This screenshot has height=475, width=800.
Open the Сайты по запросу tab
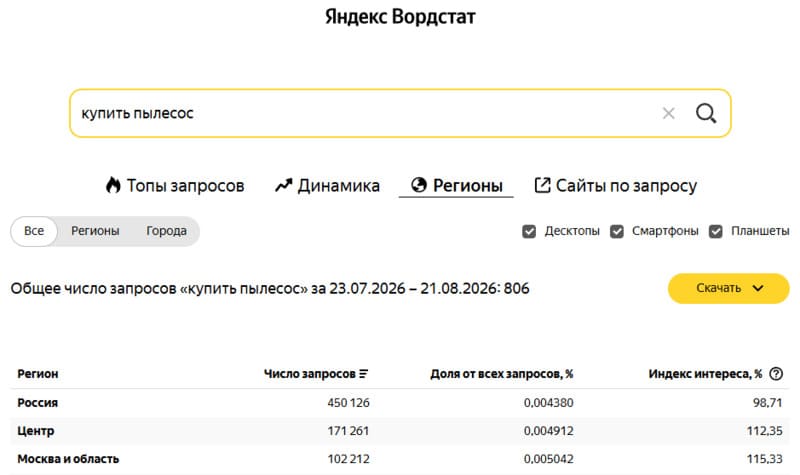point(615,186)
